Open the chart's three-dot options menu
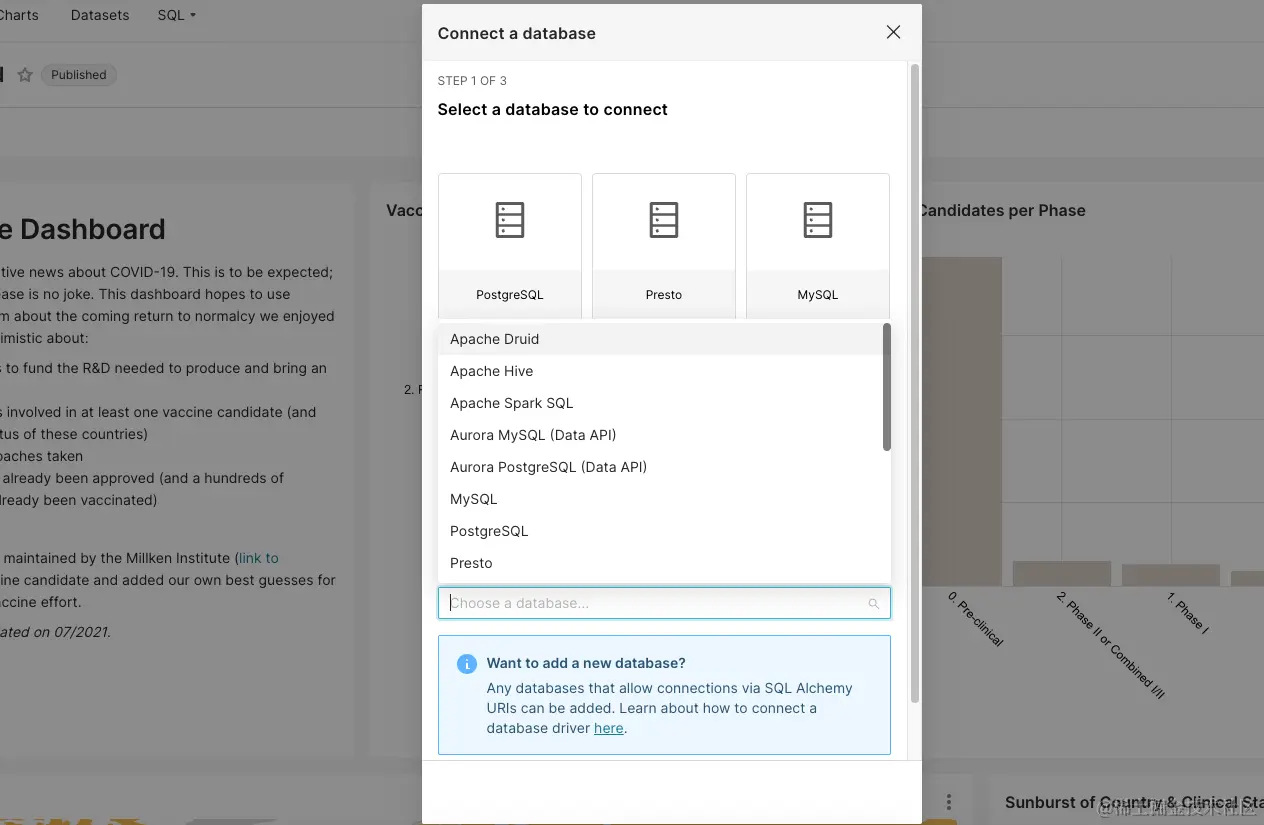 coord(948,802)
